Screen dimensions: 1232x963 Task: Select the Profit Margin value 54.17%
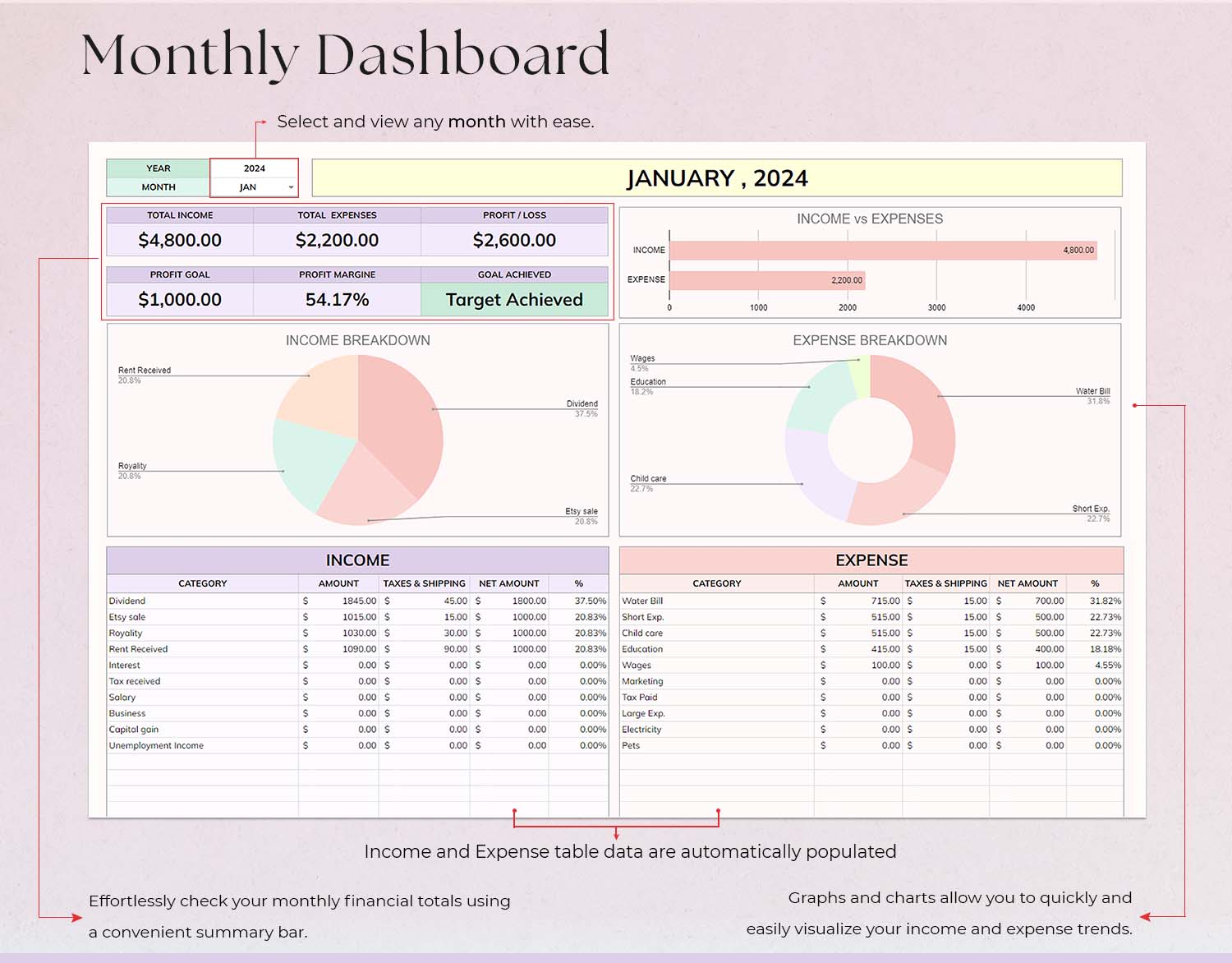pyautogui.click(x=337, y=300)
